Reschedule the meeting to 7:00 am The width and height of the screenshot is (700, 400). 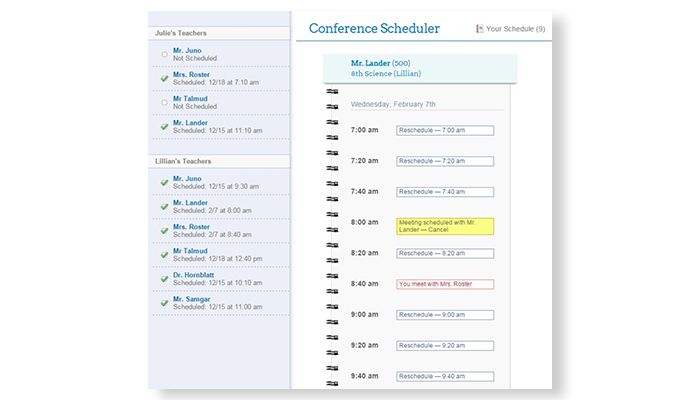pyautogui.click(x=445, y=131)
